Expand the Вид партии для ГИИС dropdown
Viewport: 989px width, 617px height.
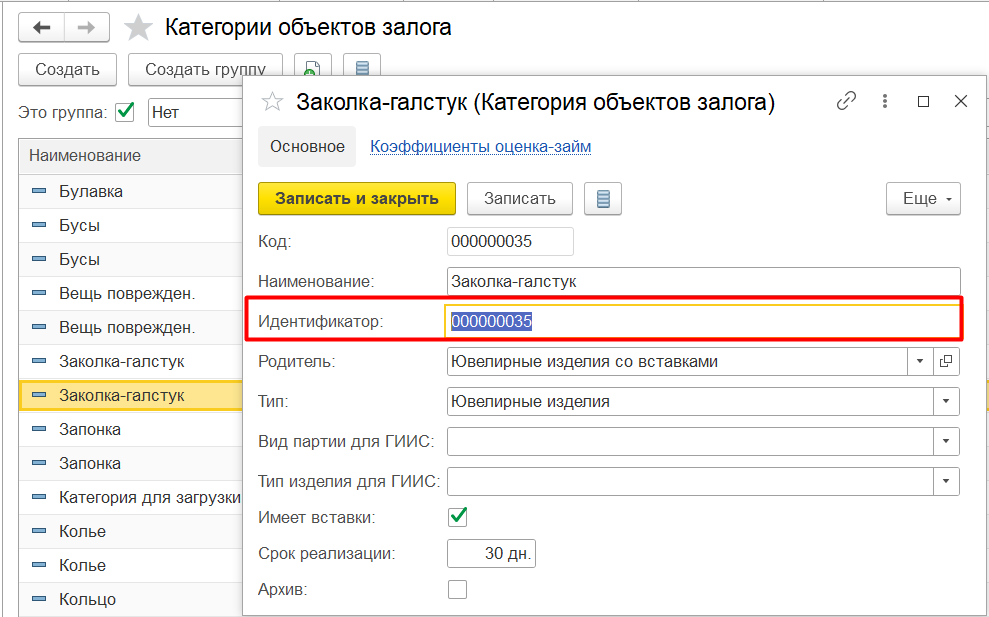pos(946,441)
